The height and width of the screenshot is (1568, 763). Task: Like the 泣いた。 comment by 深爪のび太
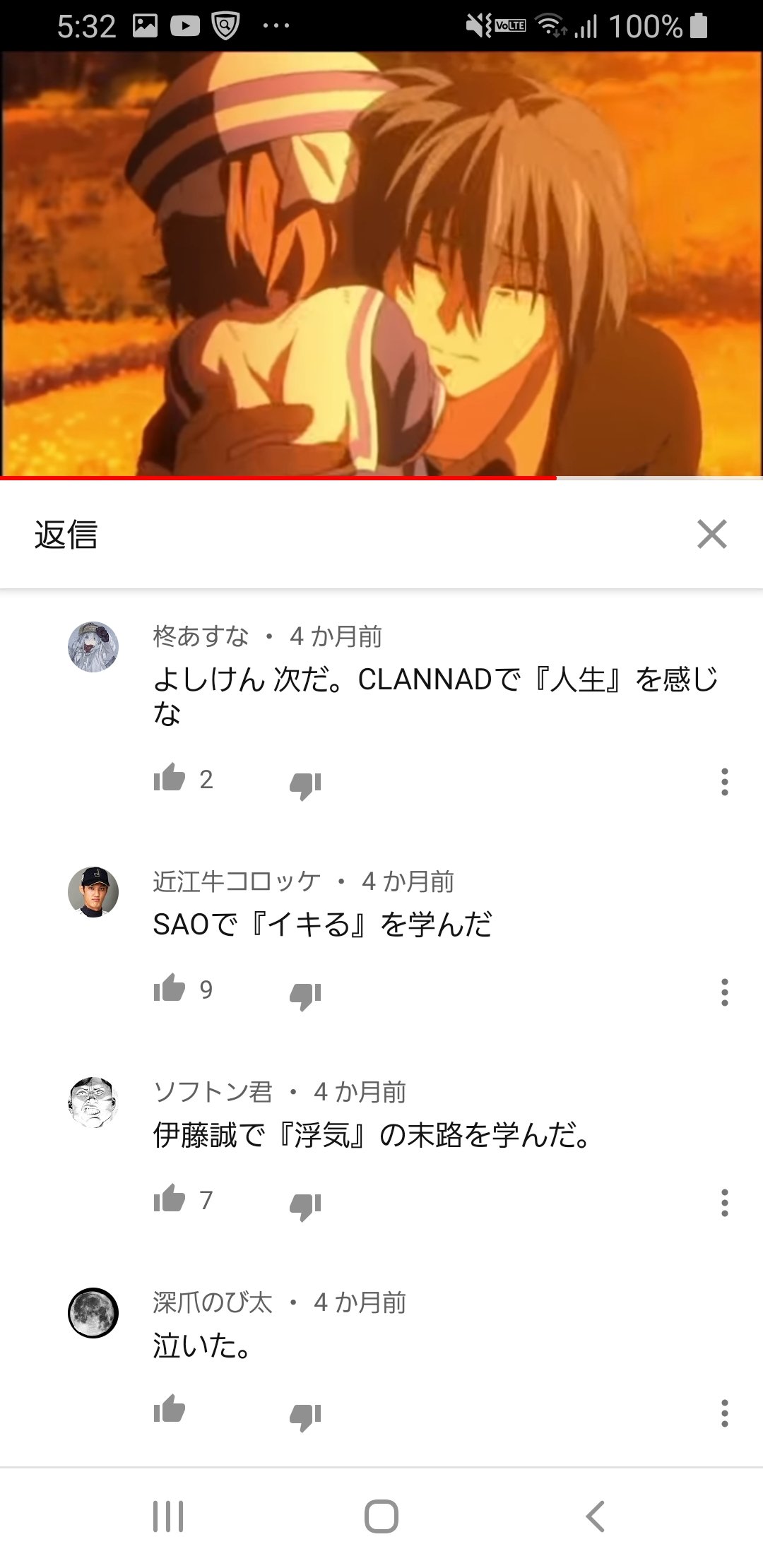point(170,1409)
